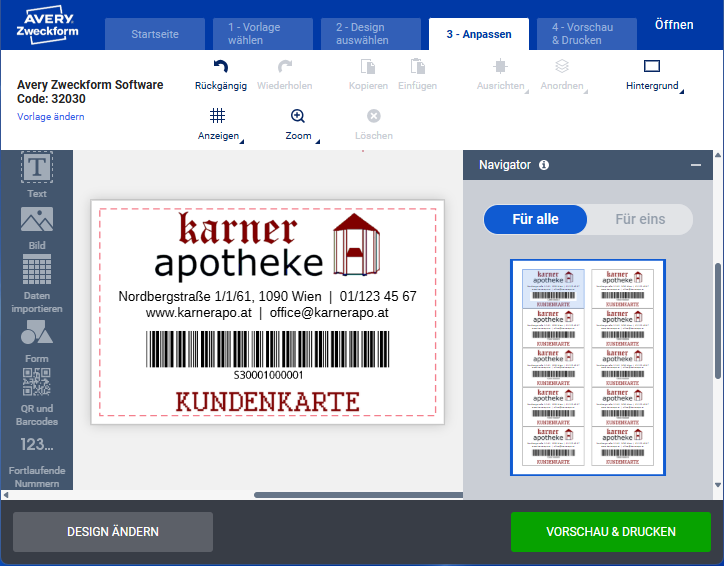Image resolution: width=724 pixels, height=566 pixels.
Task: Switch Navigator to Für alle
Action: (x=535, y=219)
